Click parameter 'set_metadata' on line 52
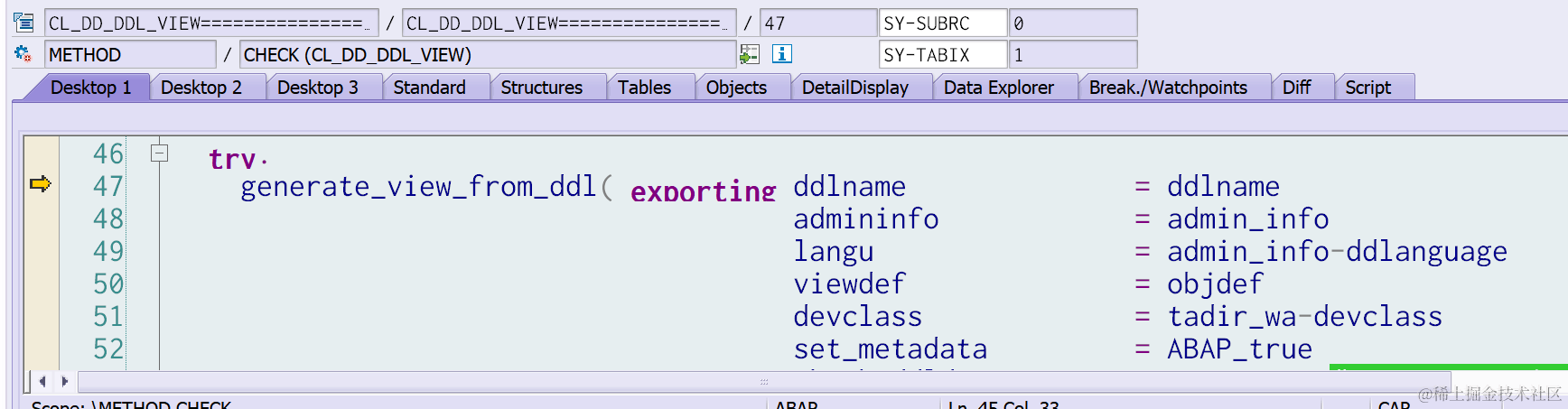The image size is (1568, 409). pyautogui.click(x=891, y=349)
